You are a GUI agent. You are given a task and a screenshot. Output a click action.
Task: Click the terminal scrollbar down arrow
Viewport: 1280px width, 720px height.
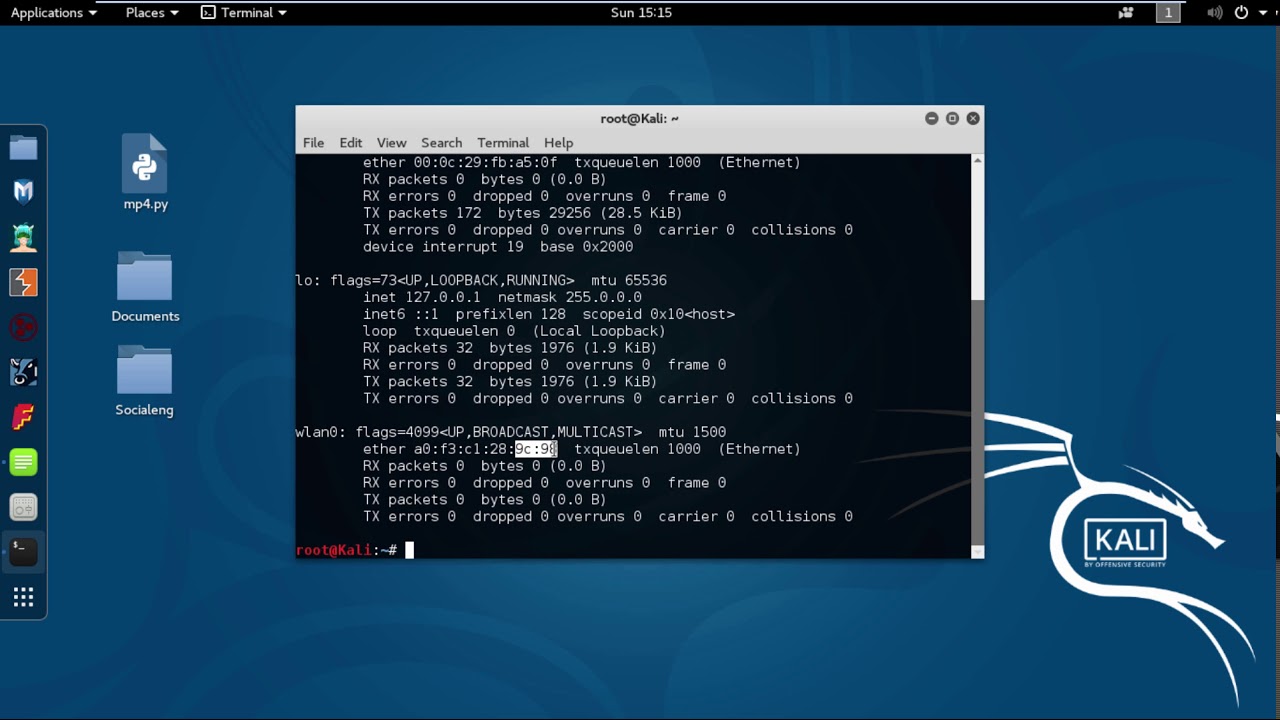point(977,552)
